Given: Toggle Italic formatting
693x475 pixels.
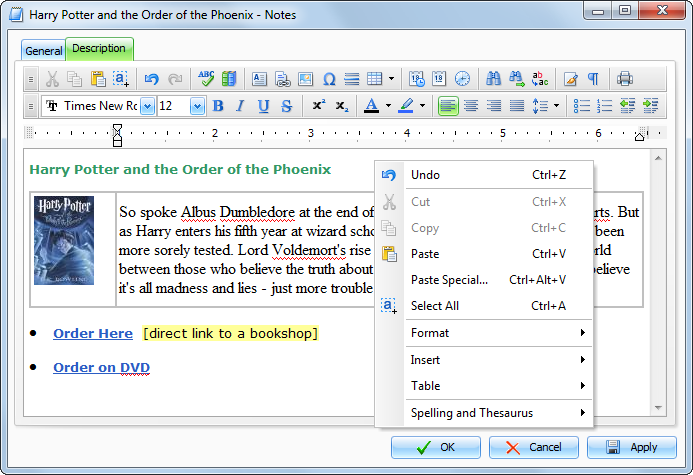Looking at the screenshot, I should 240,106.
